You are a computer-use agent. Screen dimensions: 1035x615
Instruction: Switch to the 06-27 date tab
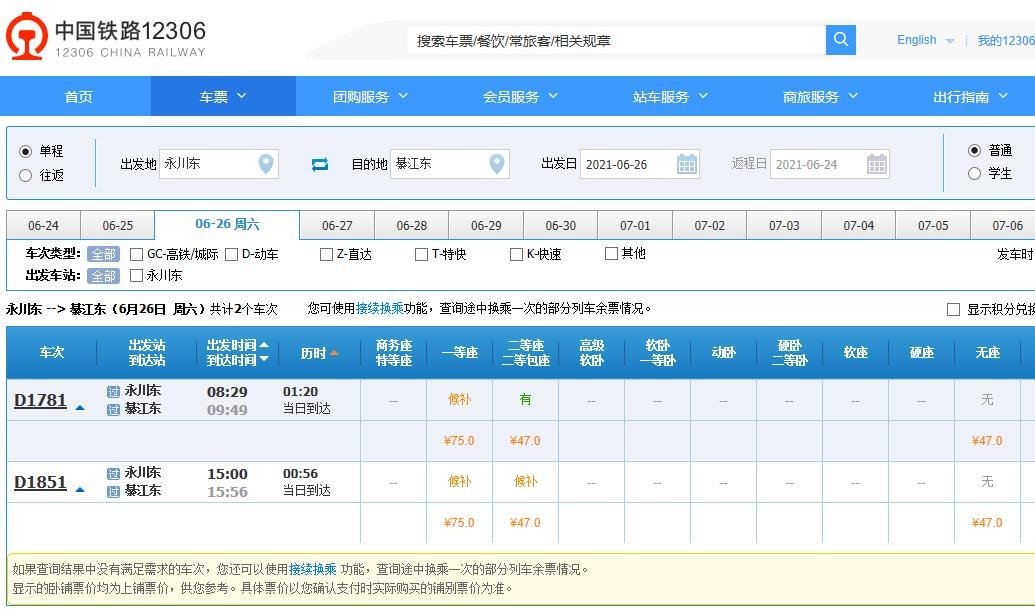point(335,225)
